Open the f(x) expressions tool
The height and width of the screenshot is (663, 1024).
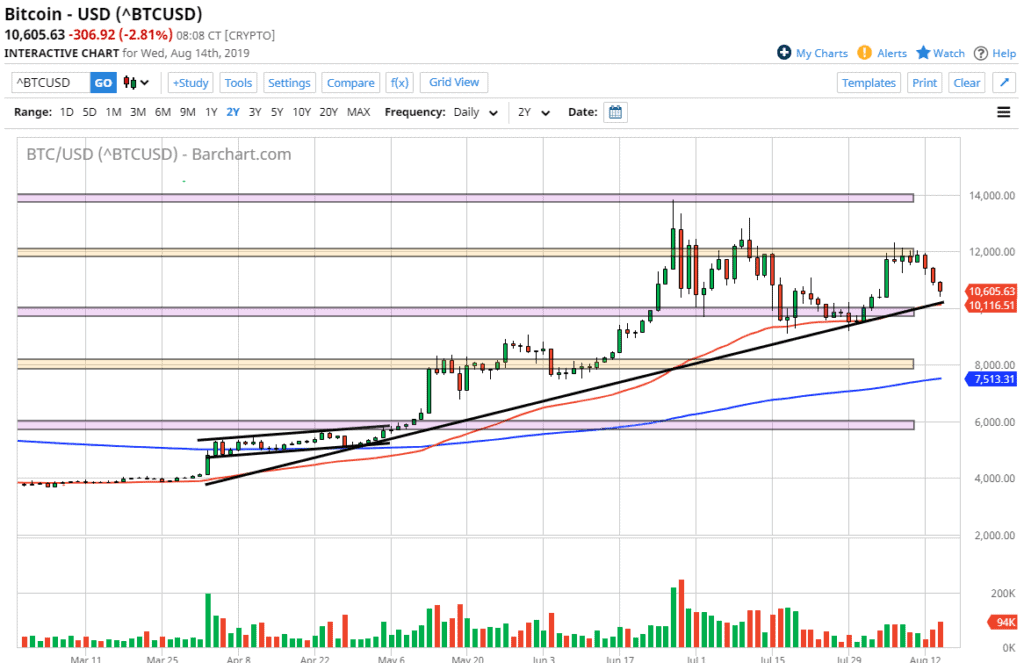[400, 83]
